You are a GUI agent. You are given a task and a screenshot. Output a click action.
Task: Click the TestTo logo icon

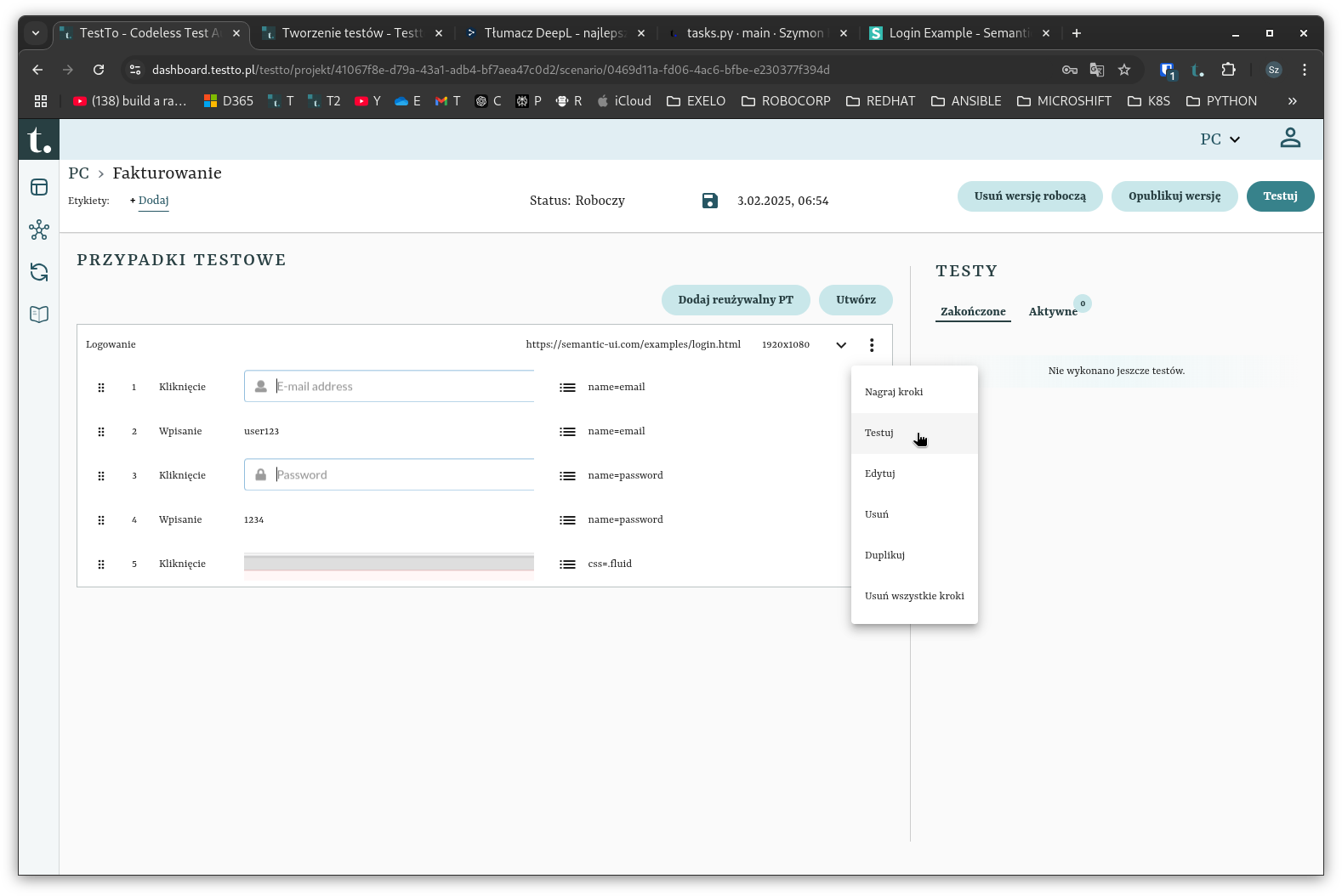pyautogui.click(x=39, y=139)
